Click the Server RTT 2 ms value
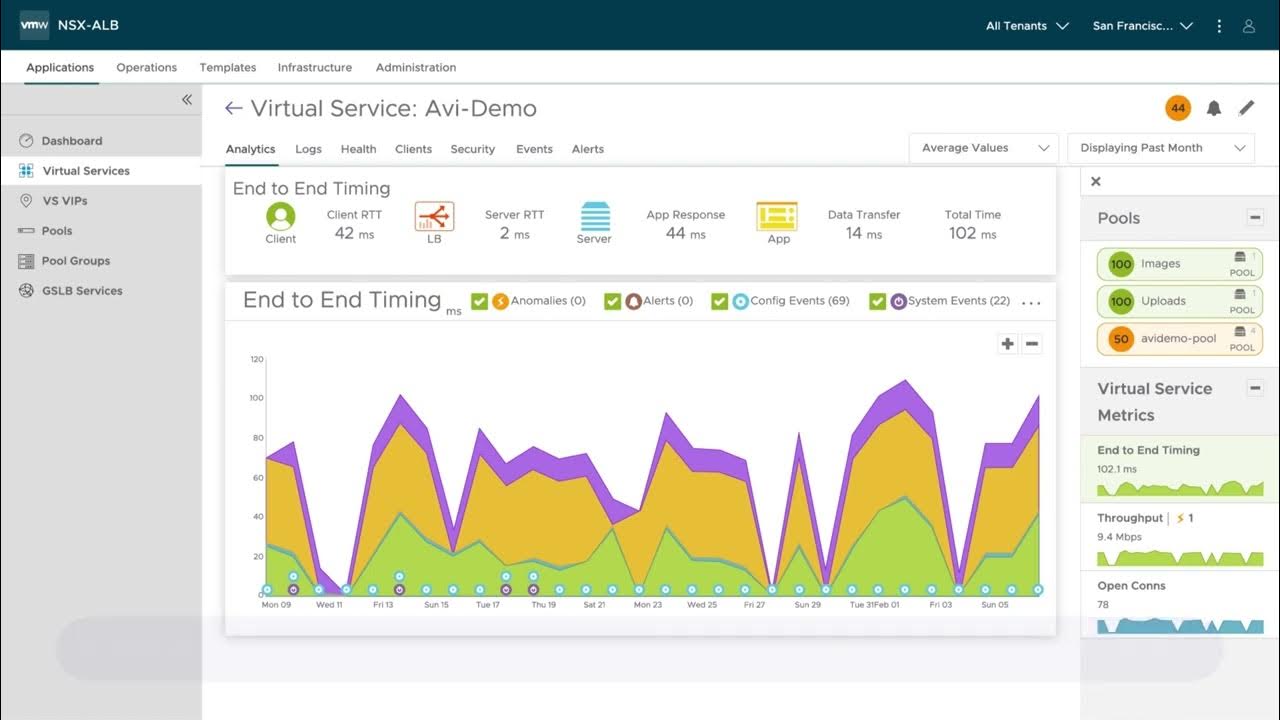 pos(514,233)
